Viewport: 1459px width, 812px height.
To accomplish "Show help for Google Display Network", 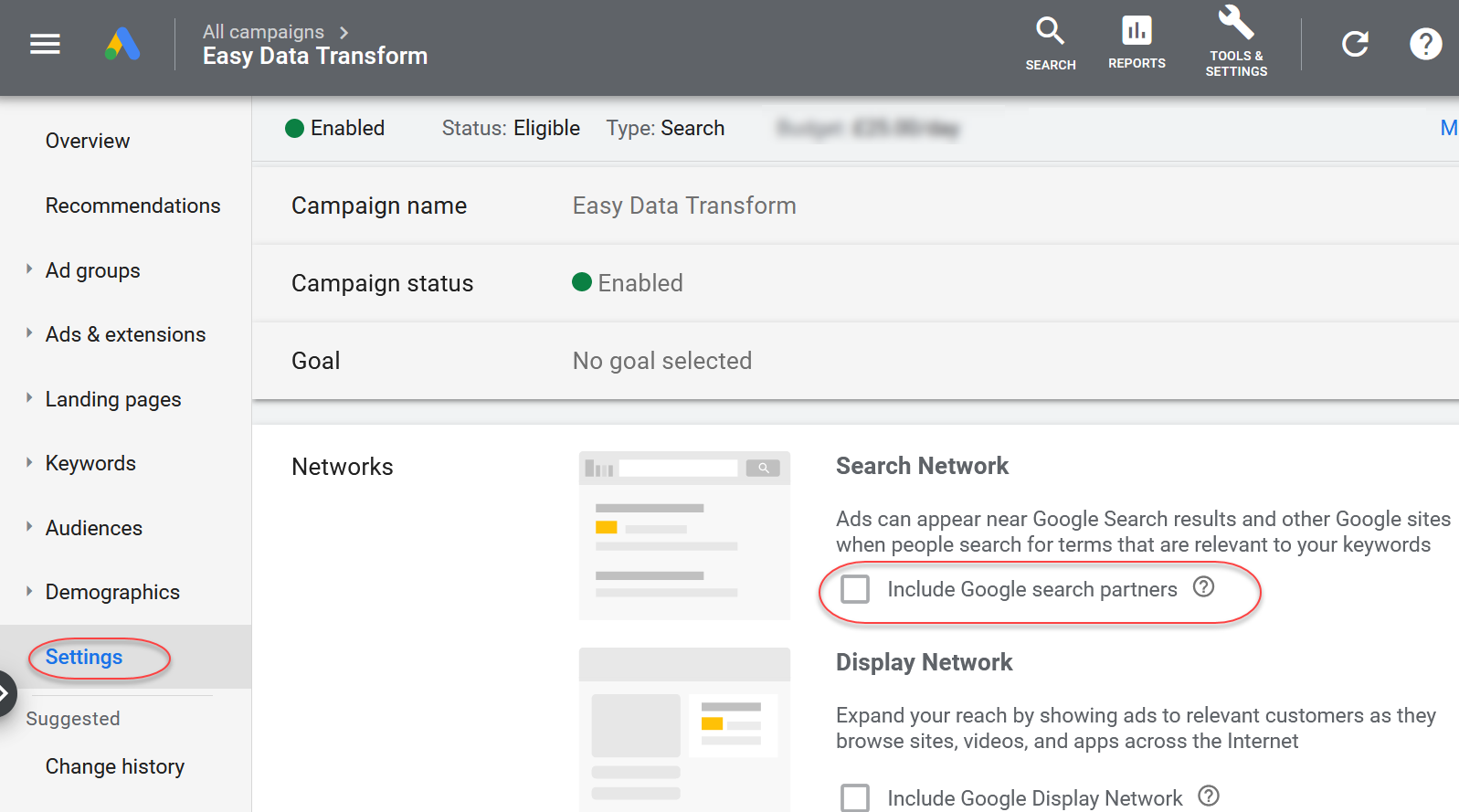I will point(1208,796).
